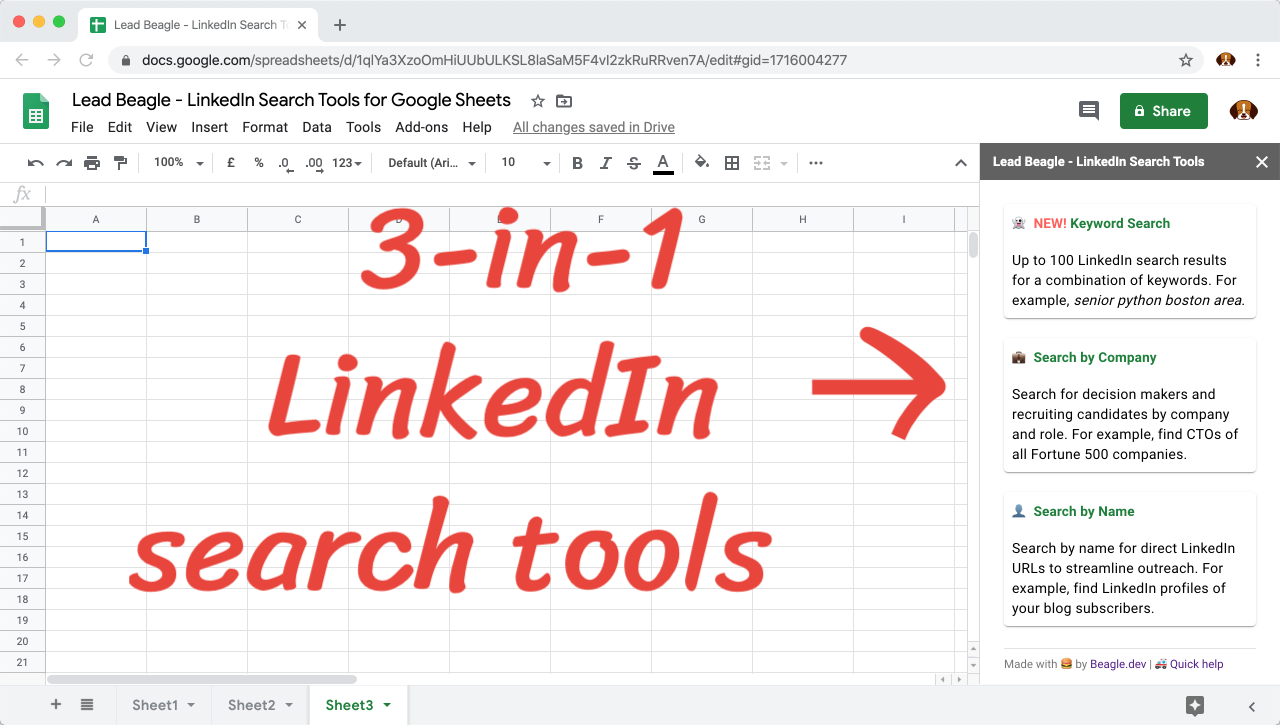Open the Sheet1 tab dropdown arrow
Screen dimensions: 1280x725
pos(191,706)
